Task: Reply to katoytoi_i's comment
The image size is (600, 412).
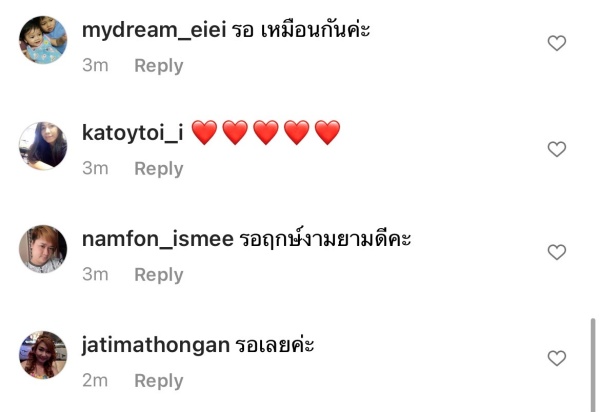Action: tap(159, 169)
